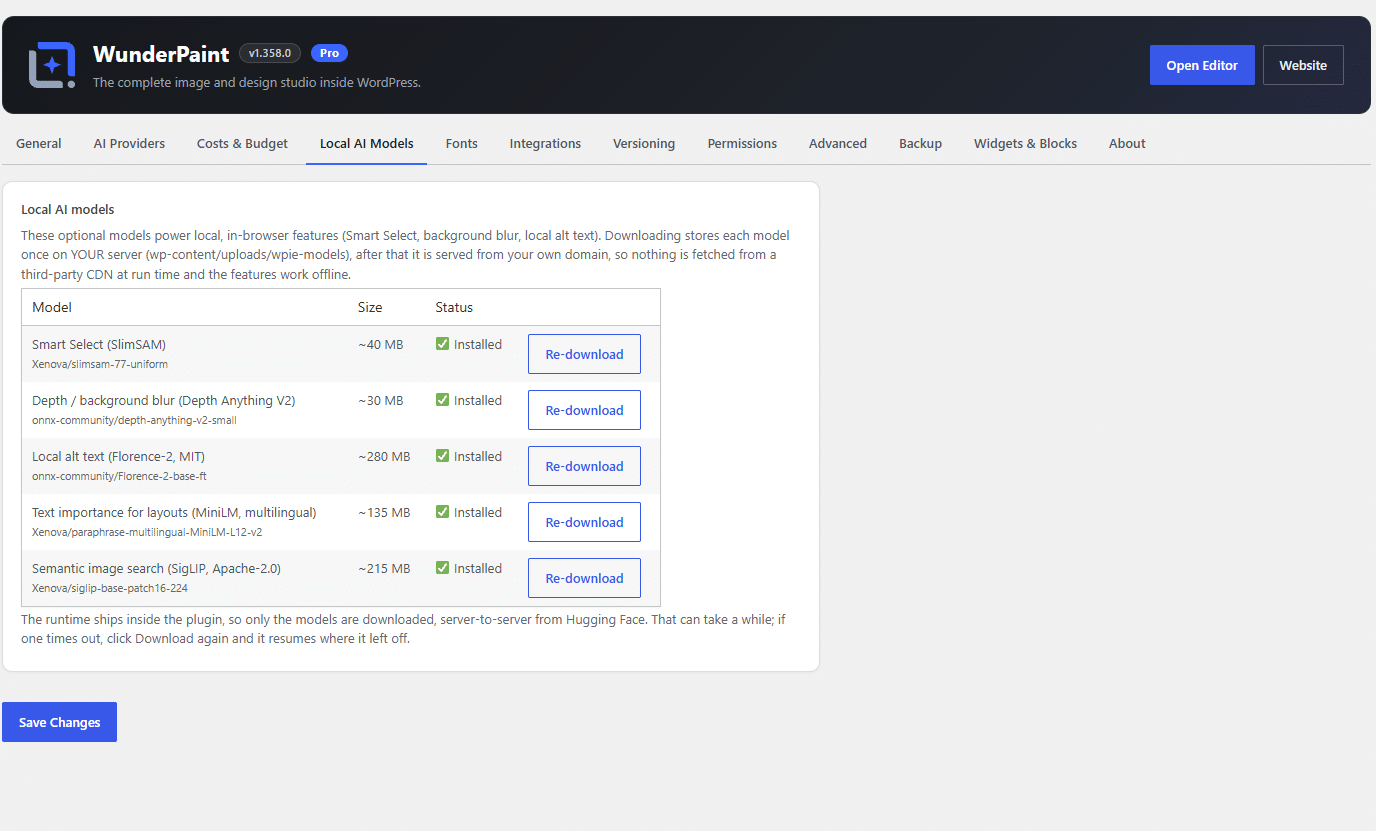1376x831 pixels.
Task: Click the Smart Select (SlimSAM) model name
Action: 99,344
